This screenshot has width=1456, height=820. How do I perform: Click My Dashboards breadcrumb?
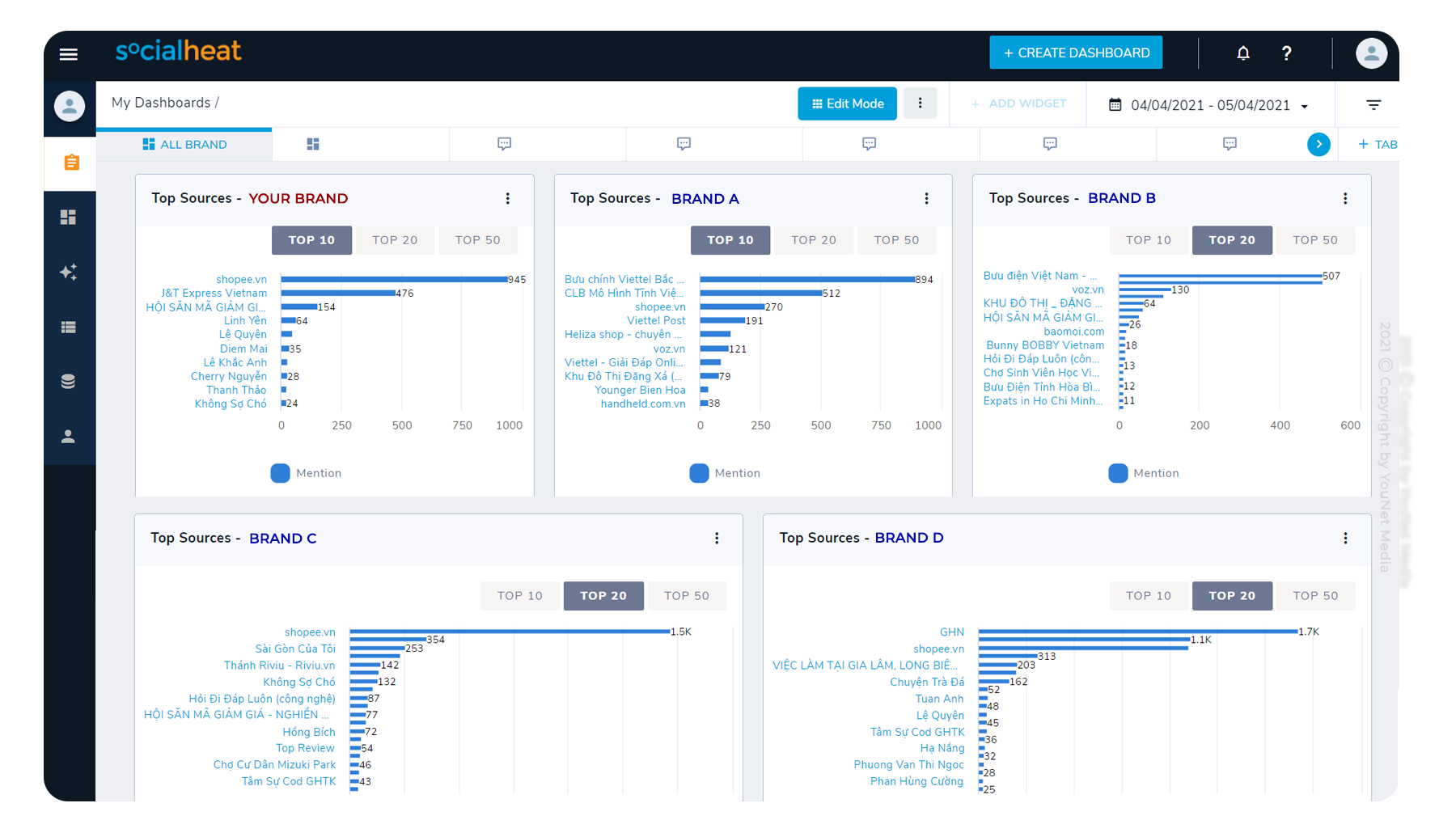point(161,103)
